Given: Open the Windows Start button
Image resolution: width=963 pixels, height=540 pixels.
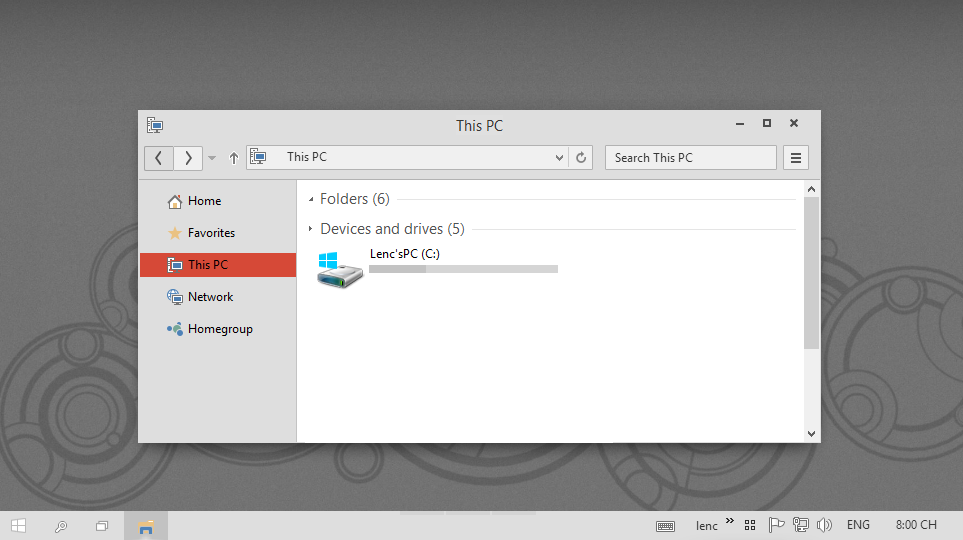Looking at the screenshot, I should 18,526.
